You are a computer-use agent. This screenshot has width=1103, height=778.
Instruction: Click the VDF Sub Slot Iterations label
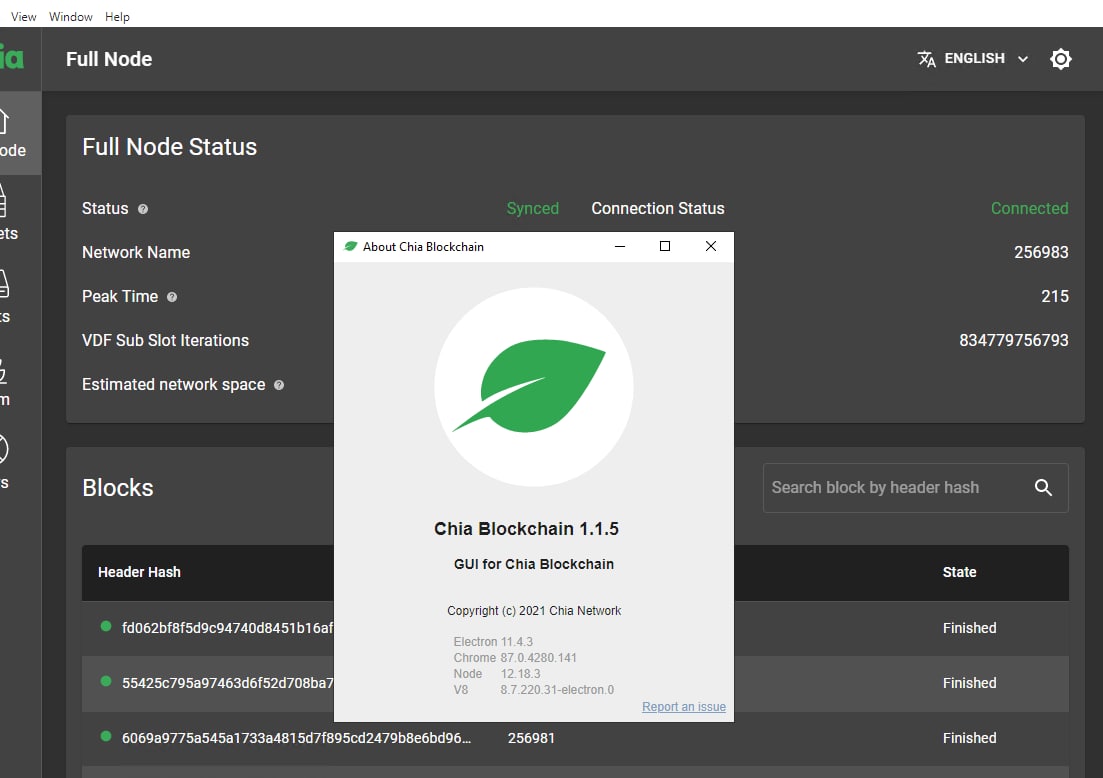pyautogui.click(x=165, y=340)
